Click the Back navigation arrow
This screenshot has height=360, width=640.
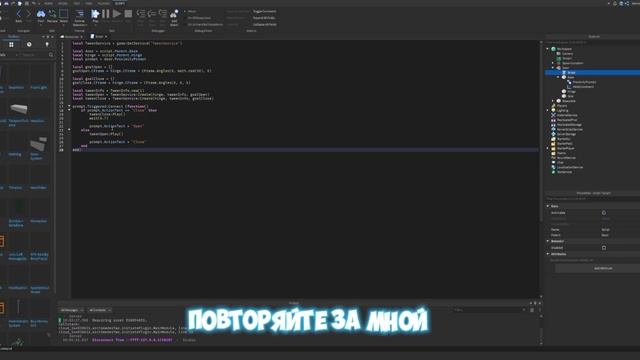(19, 14)
